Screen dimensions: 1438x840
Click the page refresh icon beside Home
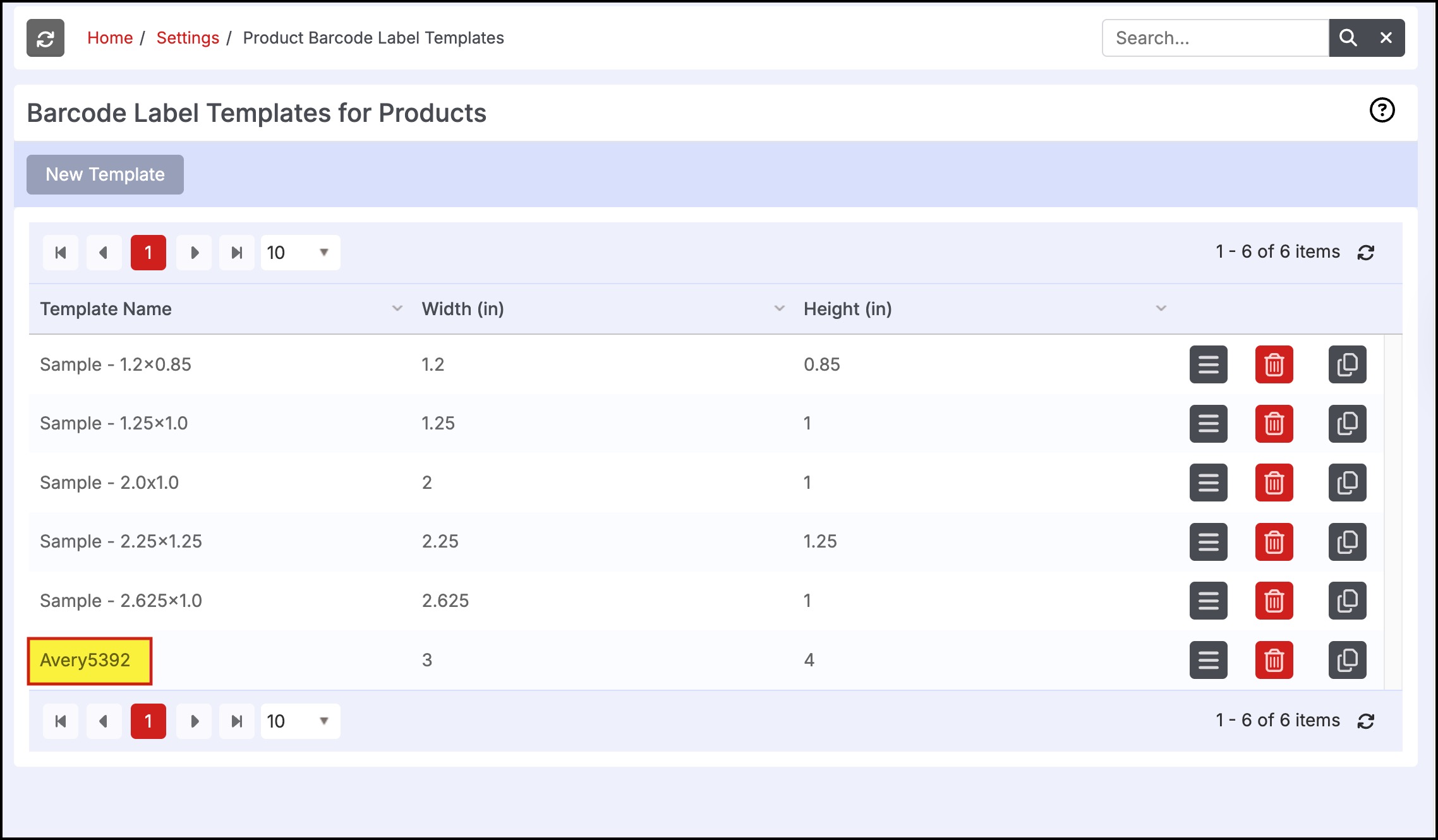45,38
